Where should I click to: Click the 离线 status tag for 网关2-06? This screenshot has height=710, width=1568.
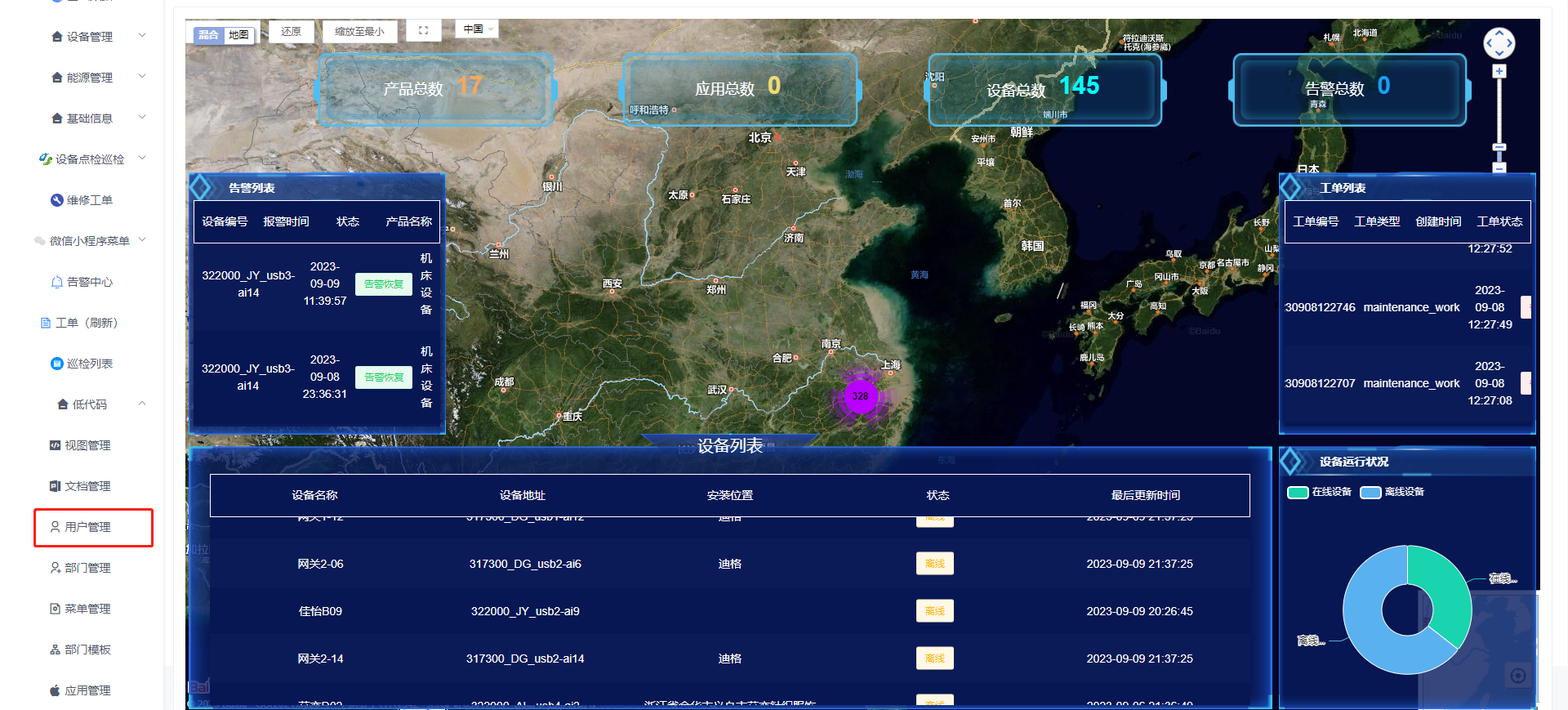point(935,564)
